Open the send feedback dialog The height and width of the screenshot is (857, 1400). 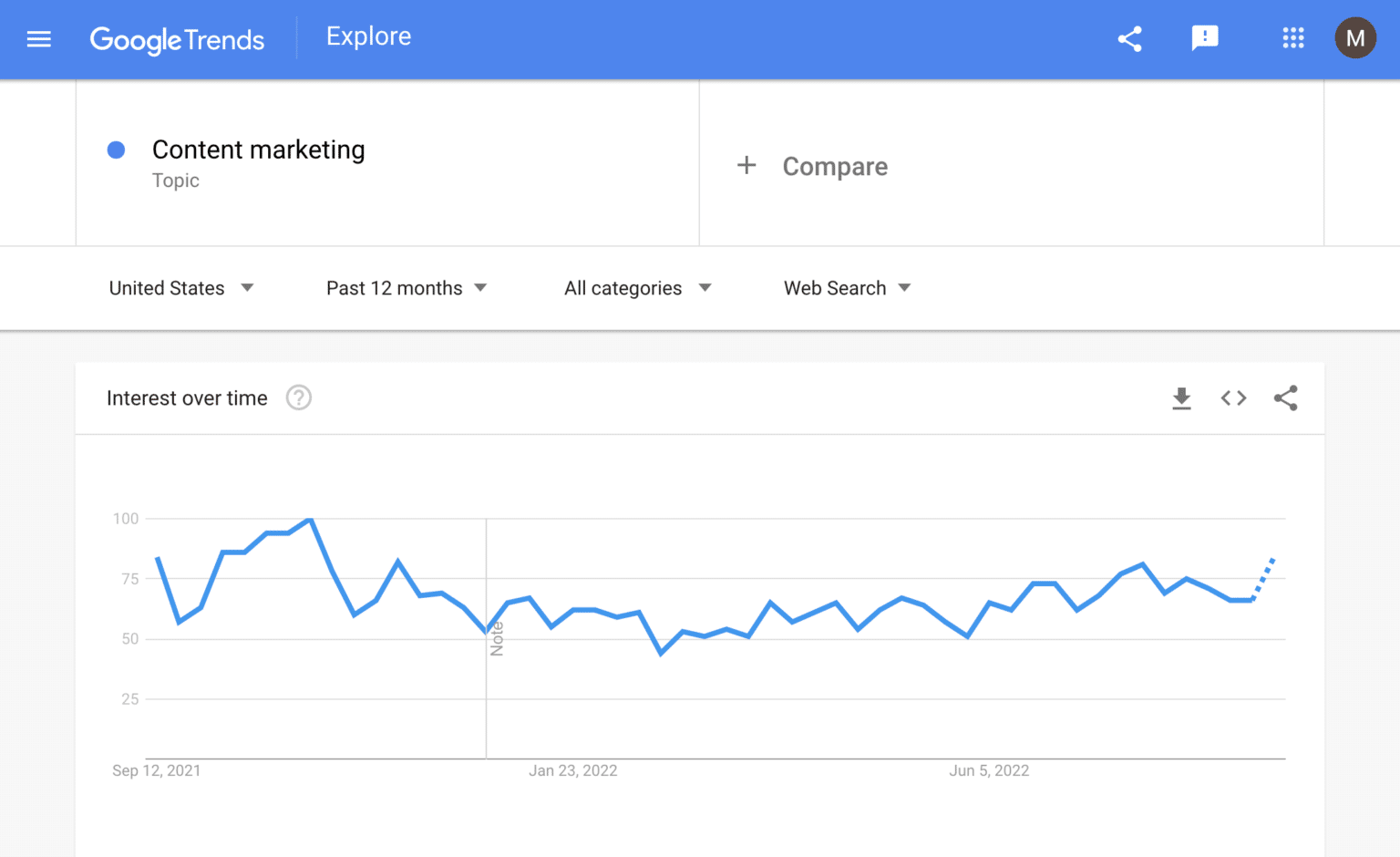(1205, 39)
